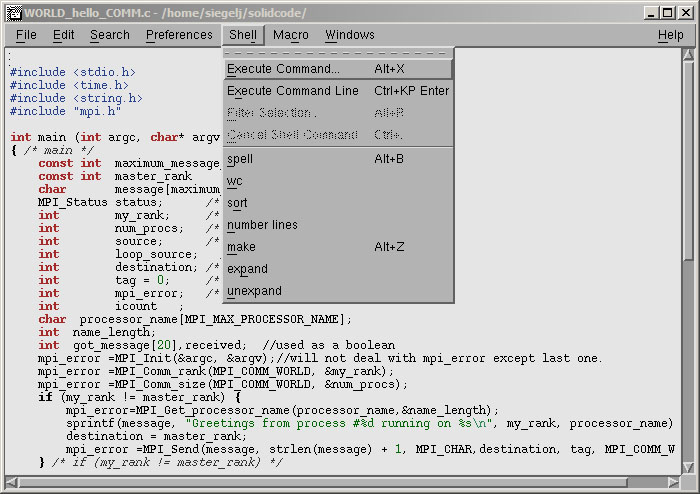Select the expand menu entry

[338, 269]
